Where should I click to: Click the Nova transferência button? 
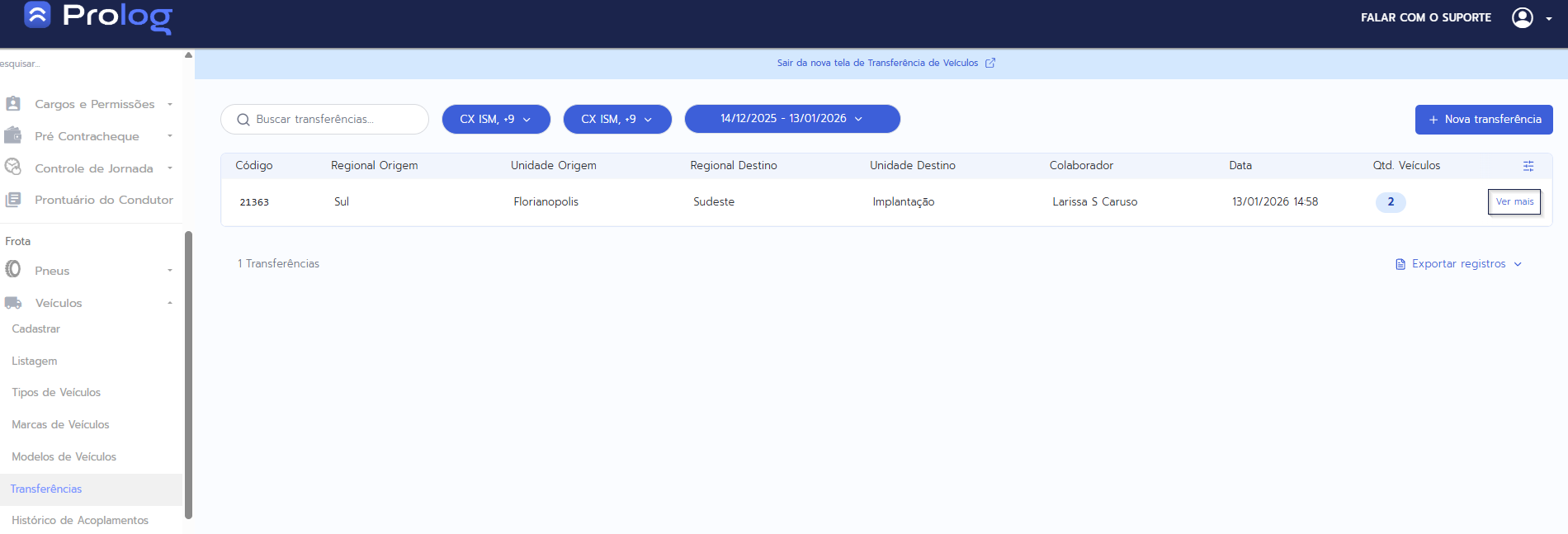pyautogui.click(x=1483, y=119)
